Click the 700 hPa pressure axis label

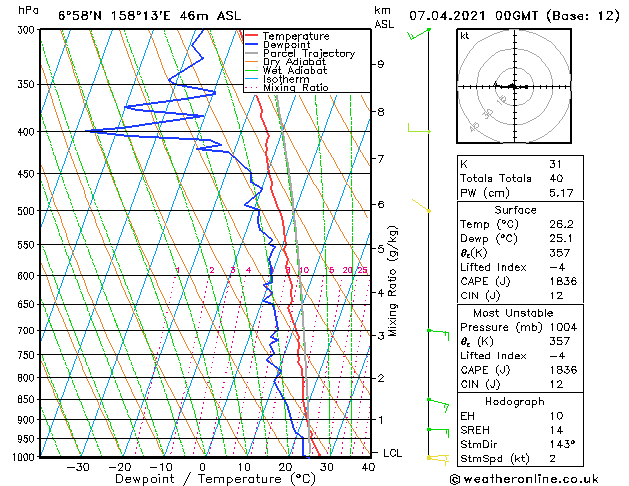pyautogui.click(x=28, y=330)
